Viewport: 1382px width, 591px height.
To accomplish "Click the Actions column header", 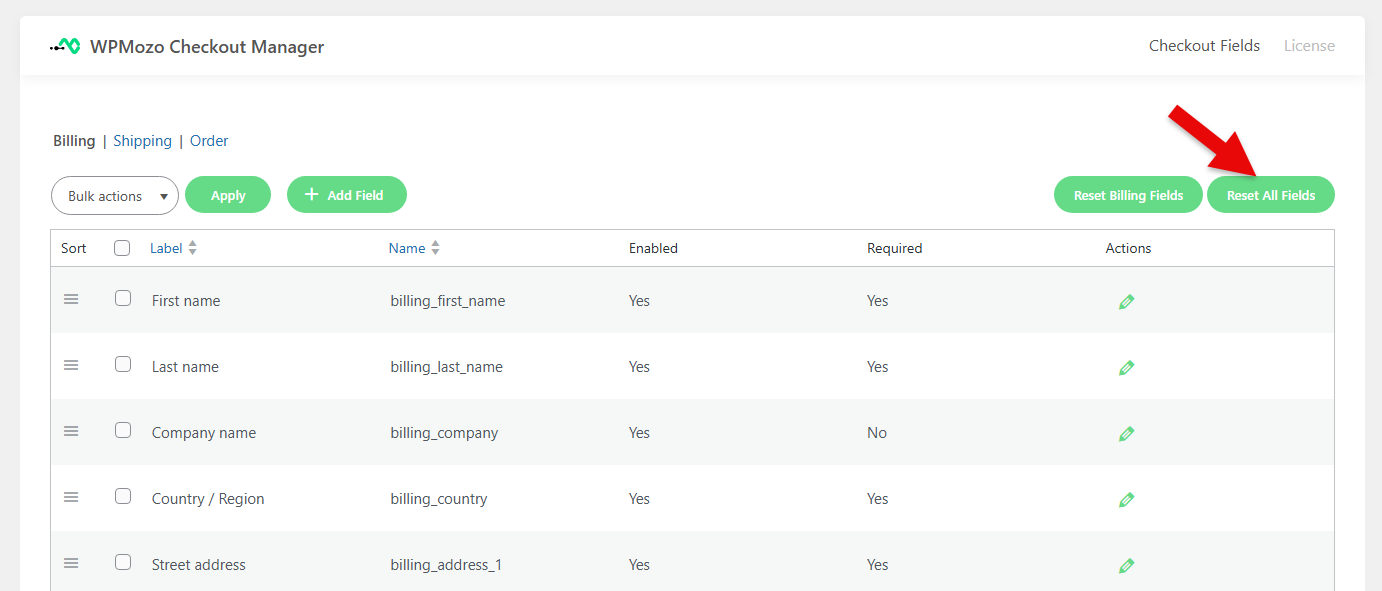I will coord(1129,248).
